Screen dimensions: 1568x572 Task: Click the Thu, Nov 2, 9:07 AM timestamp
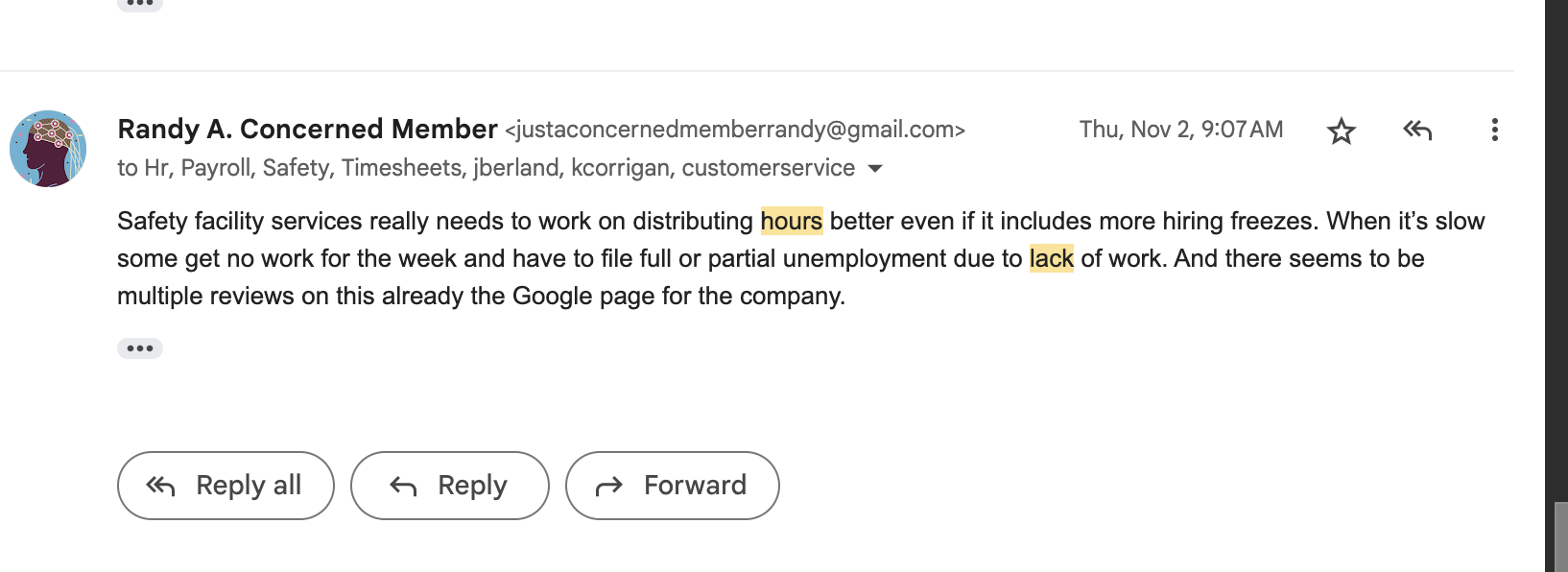[1181, 130]
